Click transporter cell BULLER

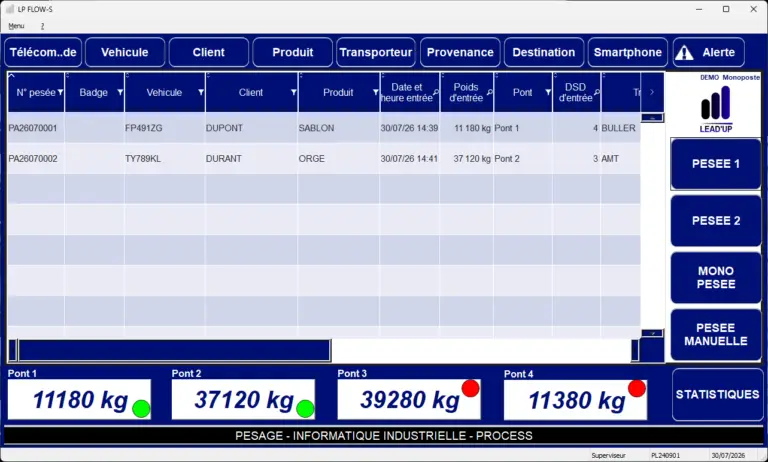tap(619, 128)
